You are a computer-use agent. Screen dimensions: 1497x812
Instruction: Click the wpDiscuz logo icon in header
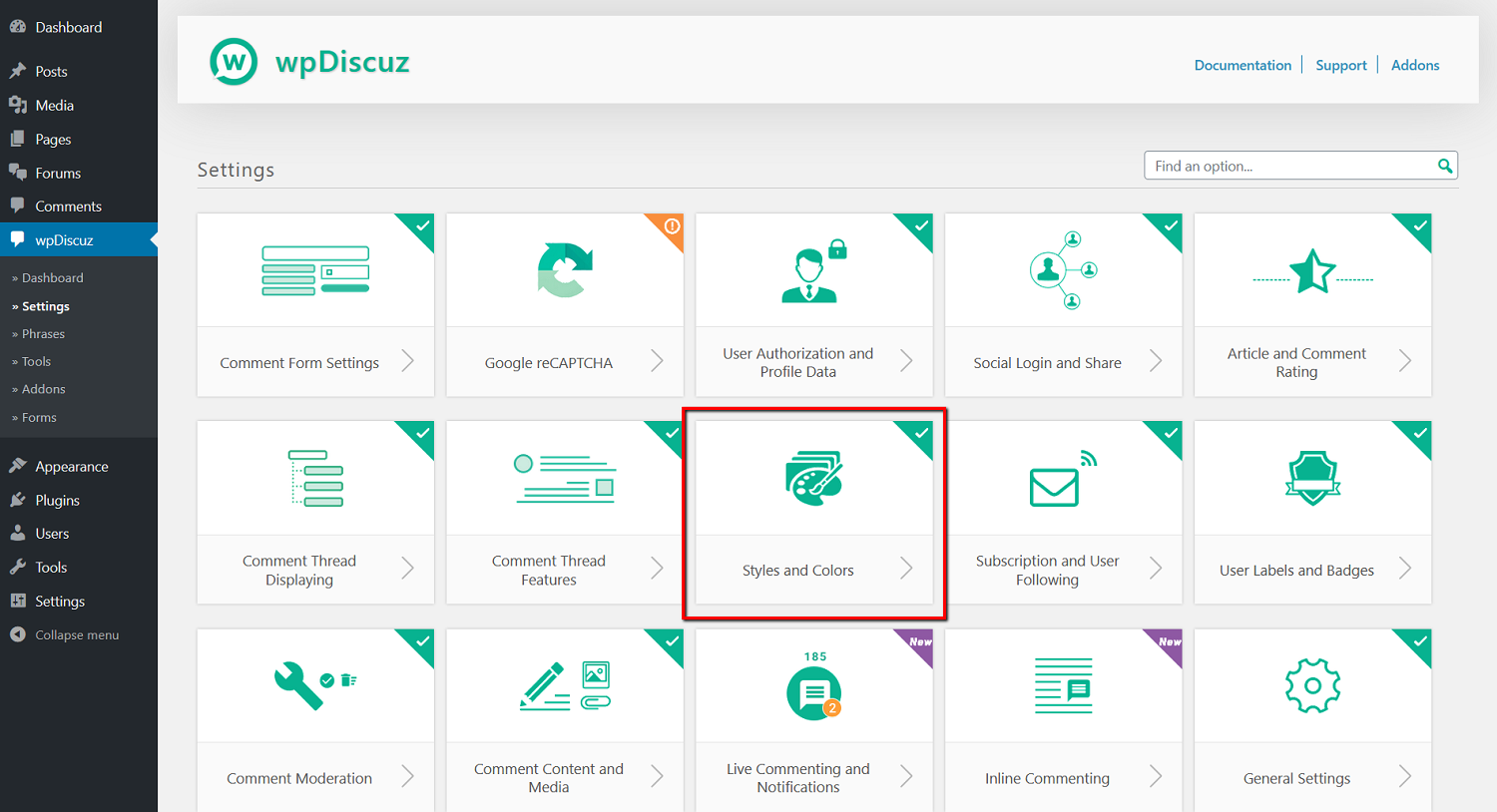point(234,62)
